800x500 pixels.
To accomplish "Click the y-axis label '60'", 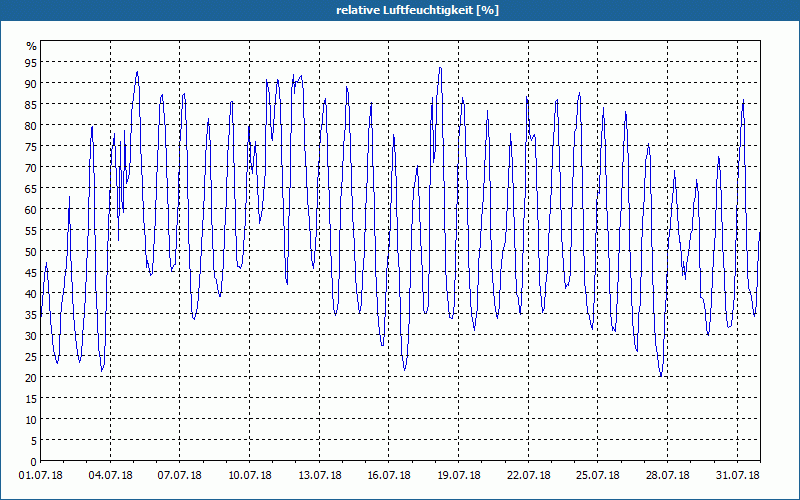I will click(x=32, y=210).
